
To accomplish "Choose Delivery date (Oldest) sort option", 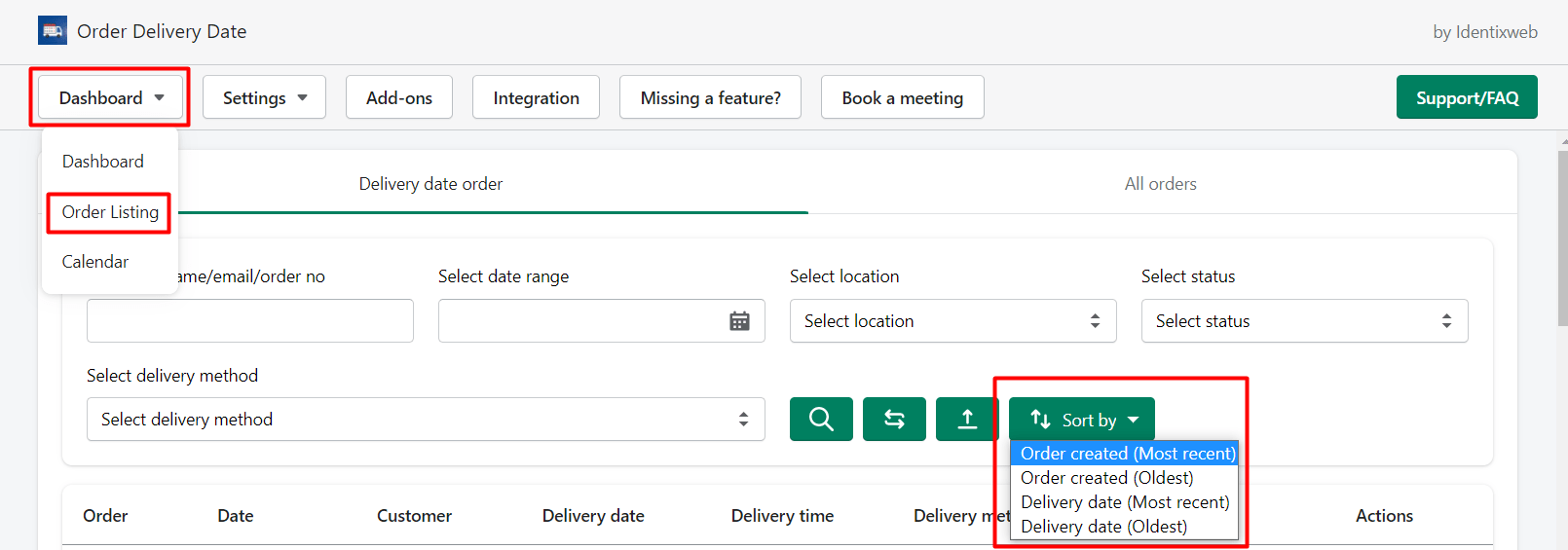I will [x=1125, y=527].
